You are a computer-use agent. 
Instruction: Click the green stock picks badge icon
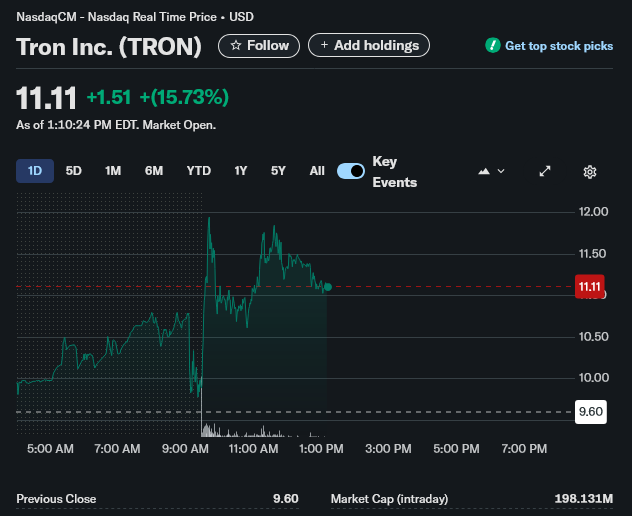tap(493, 46)
